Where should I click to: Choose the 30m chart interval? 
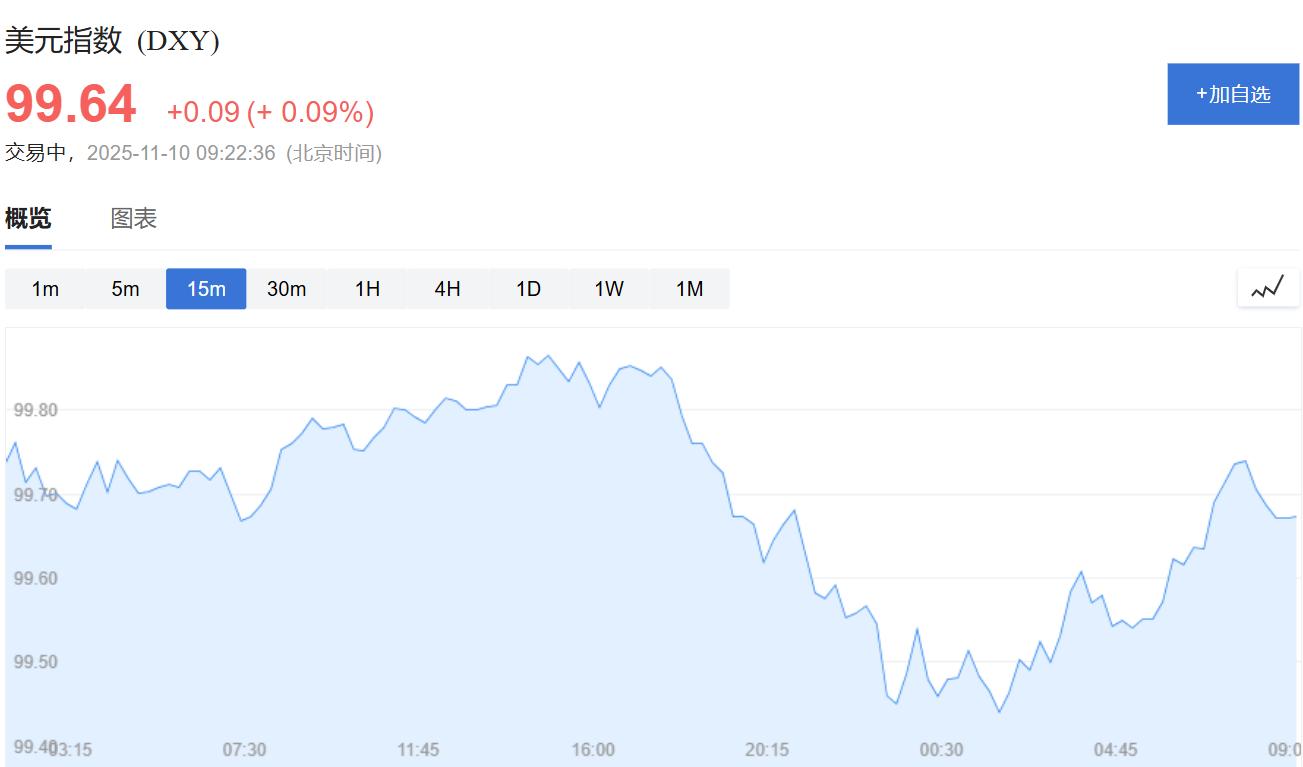[286, 289]
